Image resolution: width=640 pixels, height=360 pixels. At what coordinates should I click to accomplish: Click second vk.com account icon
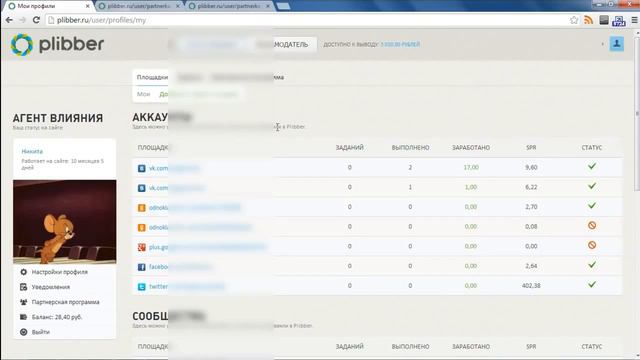click(142, 188)
